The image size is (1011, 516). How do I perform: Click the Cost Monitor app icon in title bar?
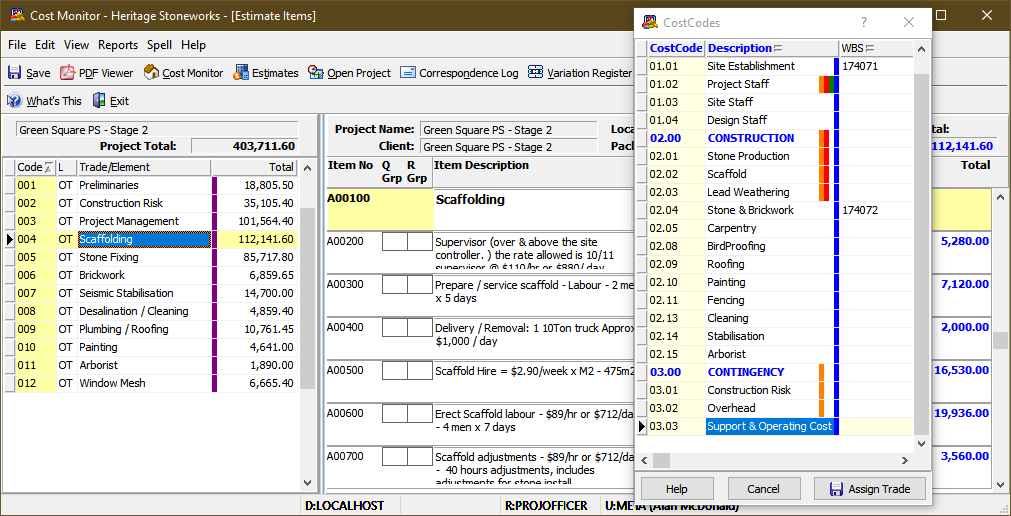[17, 15]
